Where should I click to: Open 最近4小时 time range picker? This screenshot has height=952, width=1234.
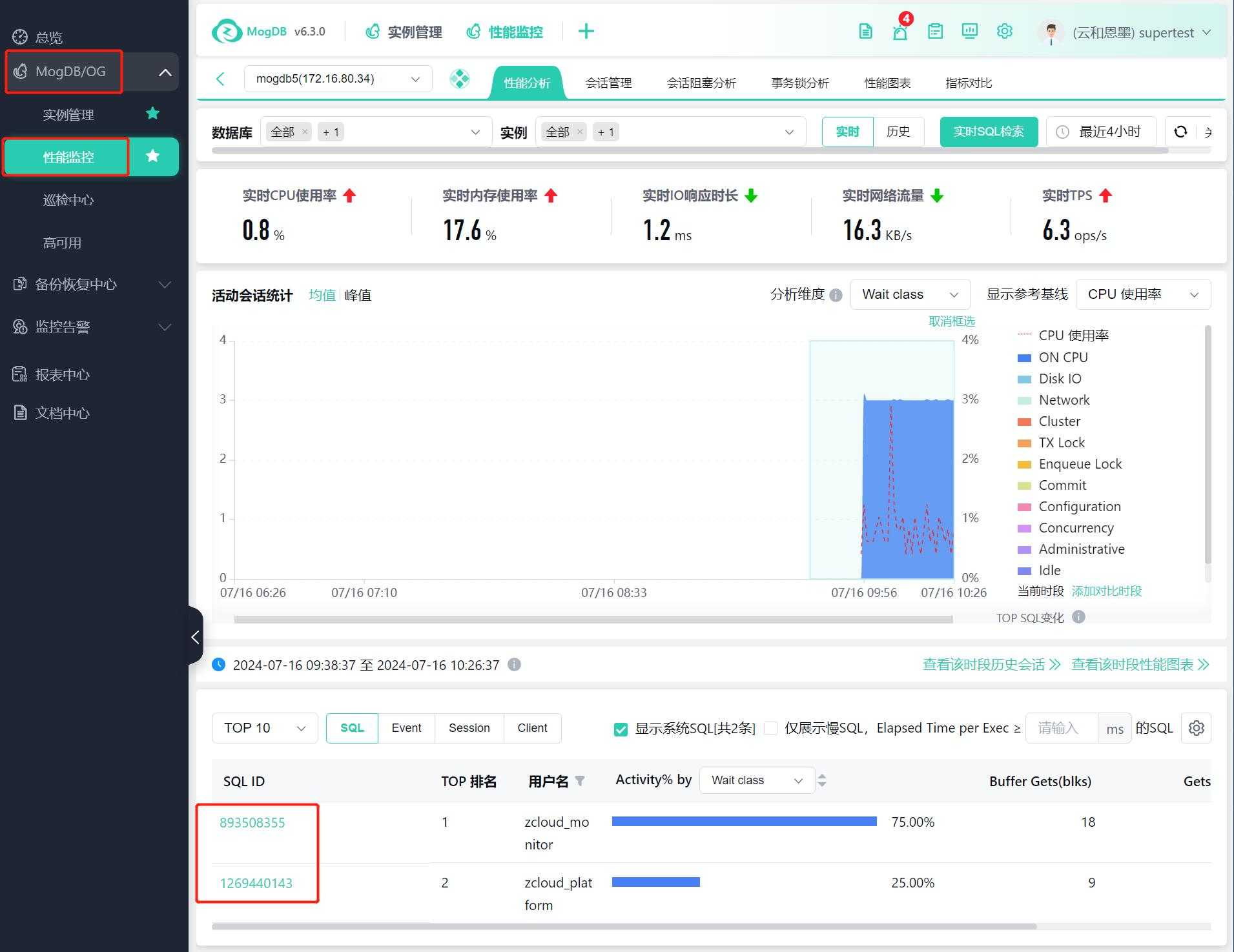(1100, 132)
